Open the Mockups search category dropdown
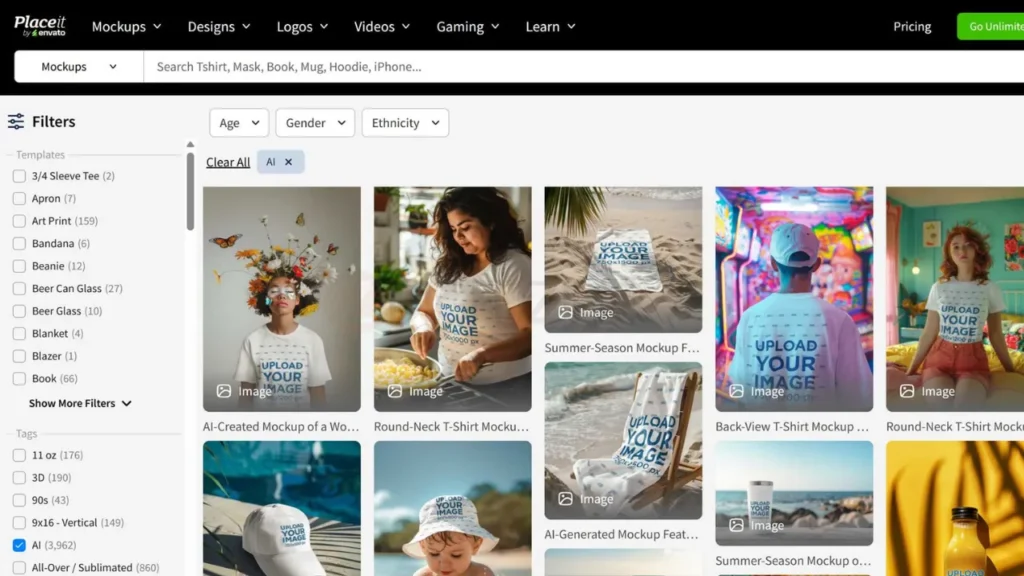 coord(78,67)
